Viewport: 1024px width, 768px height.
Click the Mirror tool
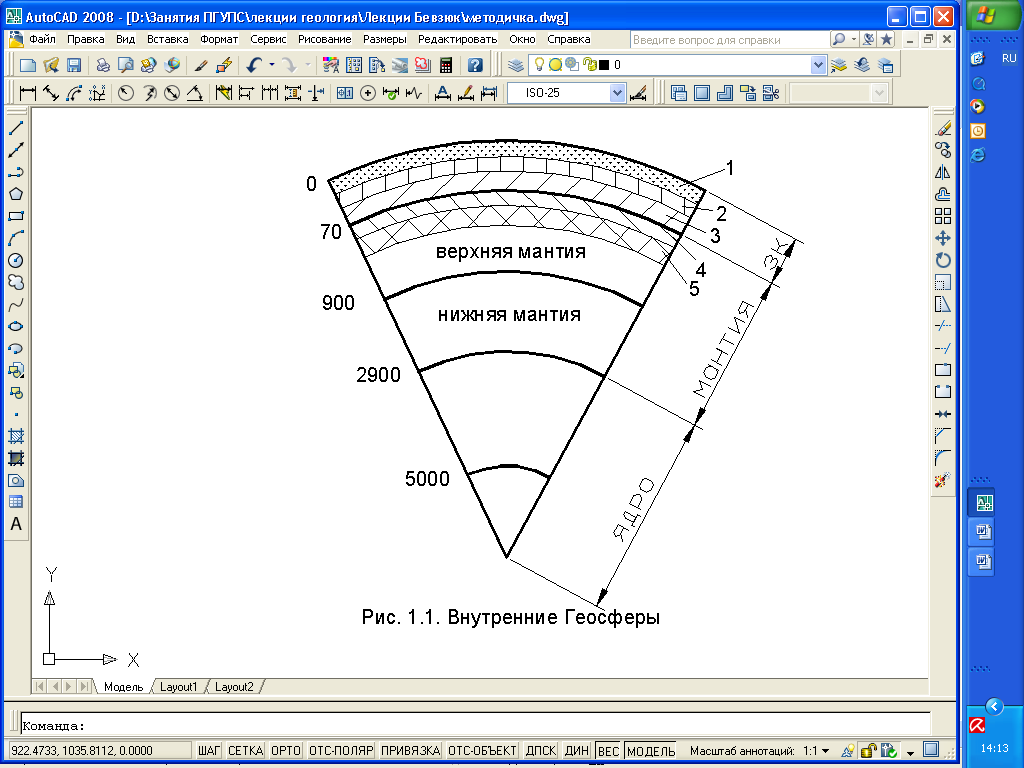pyautogui.click(x=942, y=172)
